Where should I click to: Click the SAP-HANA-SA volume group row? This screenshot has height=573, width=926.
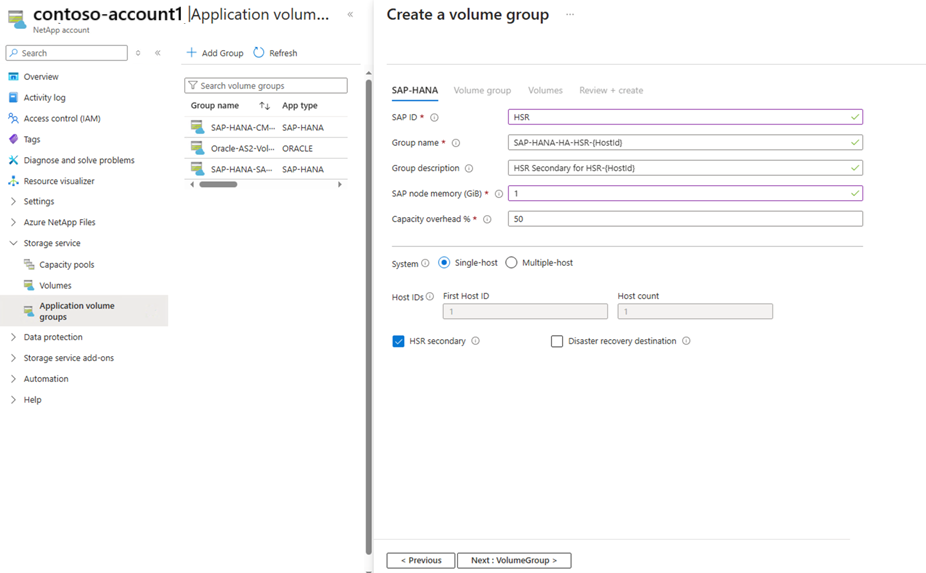266,169
